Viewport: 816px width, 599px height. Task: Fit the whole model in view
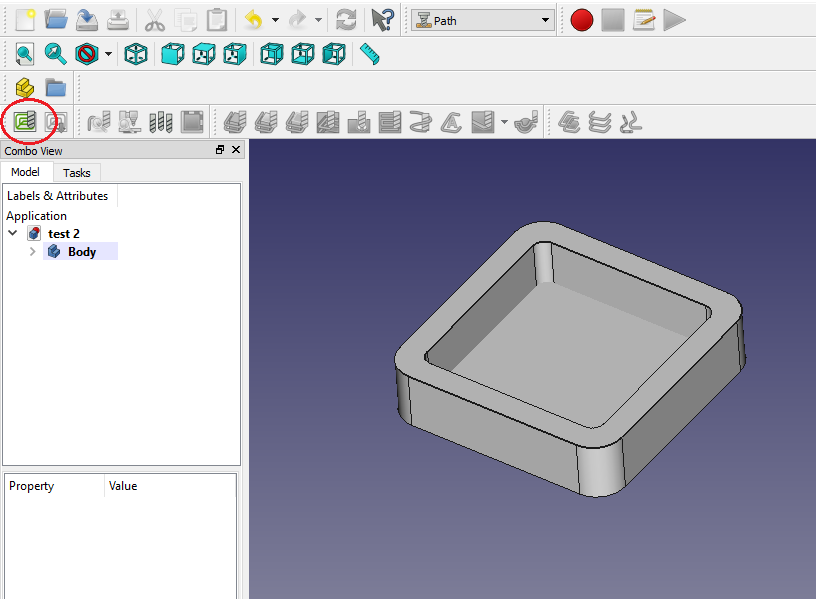click(x=22, y=54)
